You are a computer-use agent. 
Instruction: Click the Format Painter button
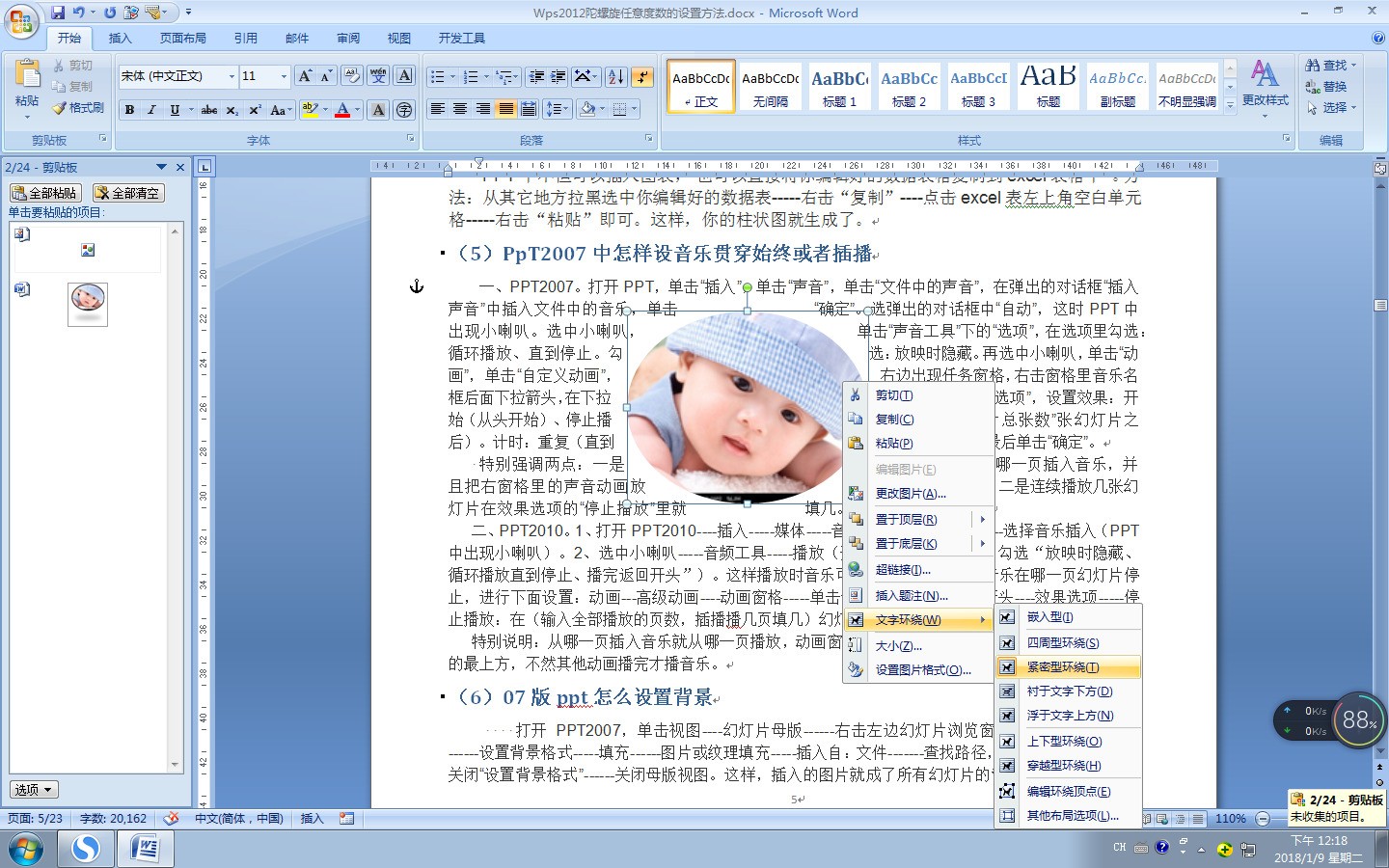pyautogui.click(x=78, y=108)
